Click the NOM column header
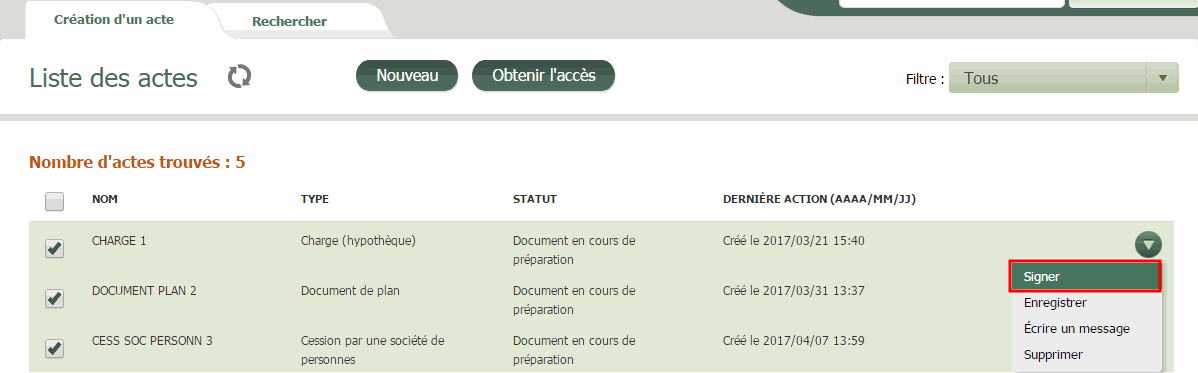The width and height of the screenshot is (1198, 373). point(105,199)
